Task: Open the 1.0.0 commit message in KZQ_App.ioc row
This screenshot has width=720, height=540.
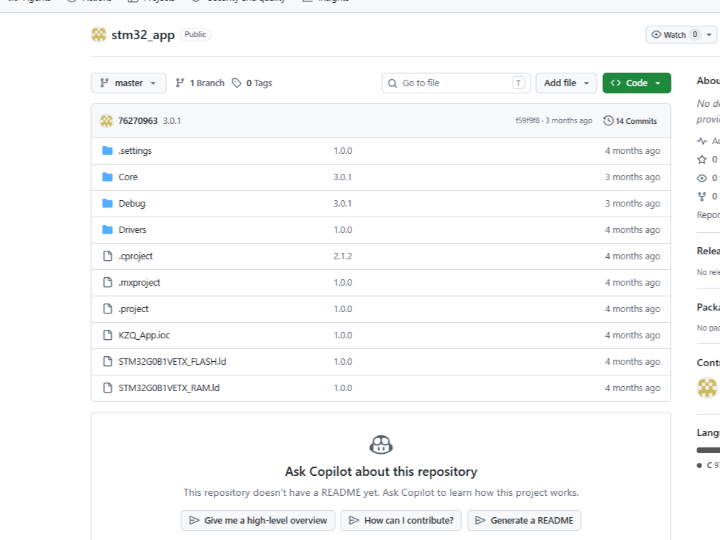Action: coord(343,335)
